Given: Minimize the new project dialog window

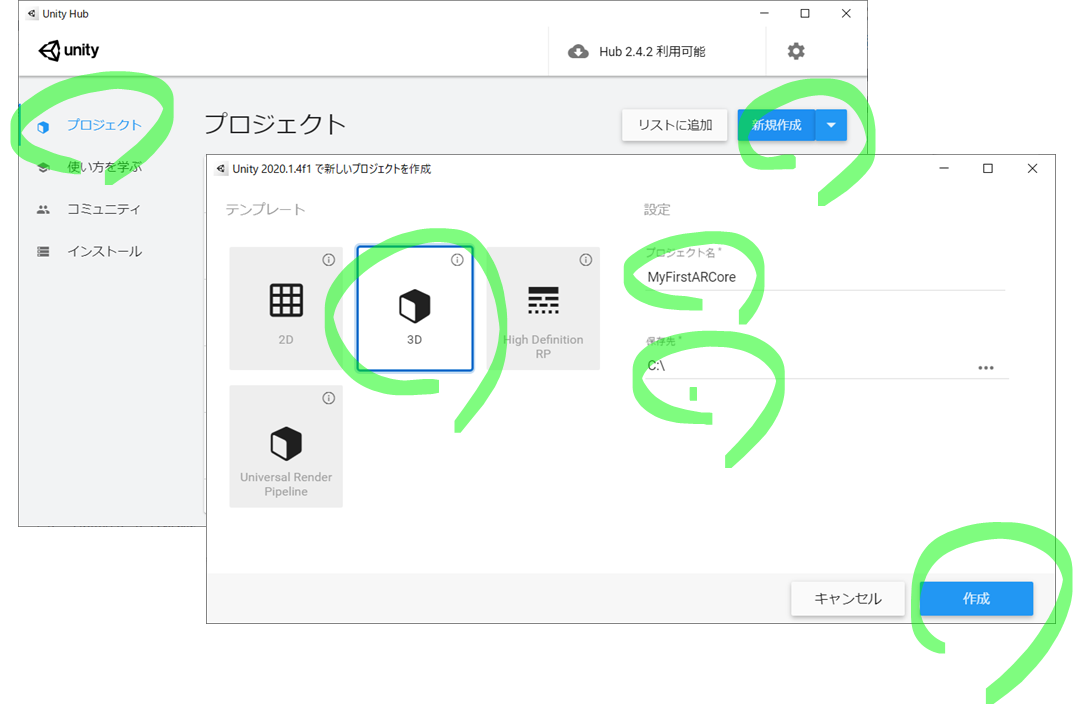Looking at the screenshot, I should [x=944, y=169].
